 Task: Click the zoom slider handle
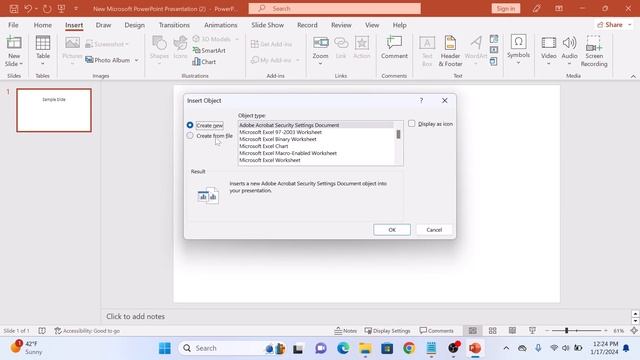(x=567, y=331)
